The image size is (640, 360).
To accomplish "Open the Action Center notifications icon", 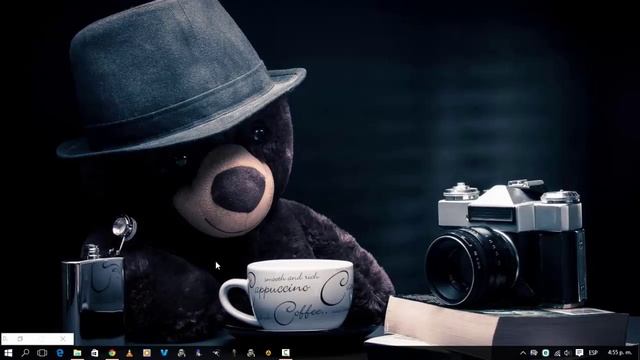I will click(579, 353).
